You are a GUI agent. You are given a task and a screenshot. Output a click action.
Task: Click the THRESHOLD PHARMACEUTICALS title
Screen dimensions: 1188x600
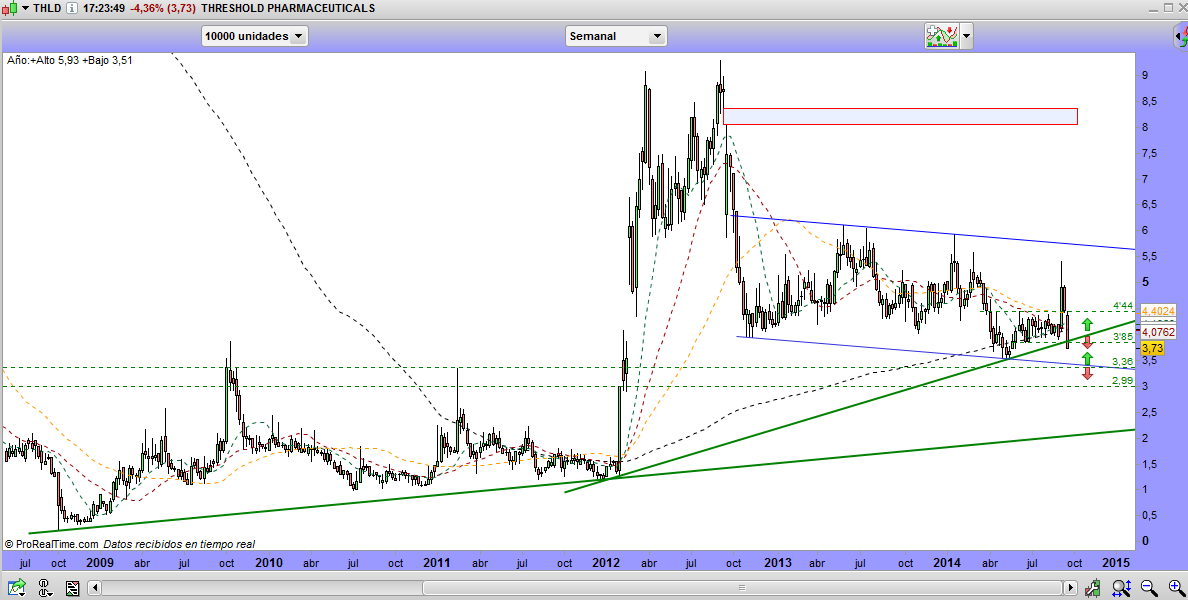pyautogui.click(x=288, y=8)
